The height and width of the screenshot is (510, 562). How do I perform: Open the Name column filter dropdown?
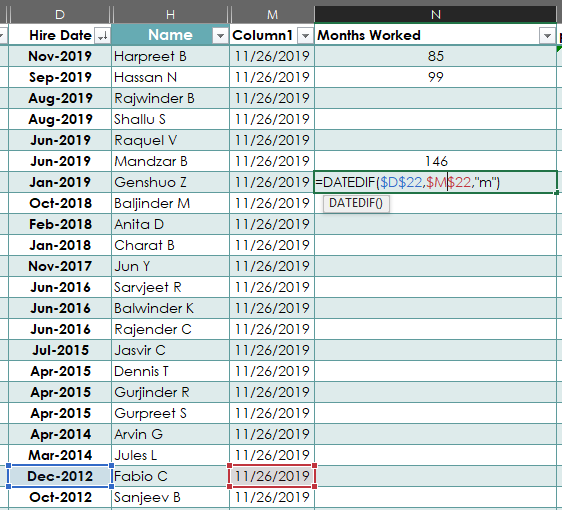pos(220,35)
